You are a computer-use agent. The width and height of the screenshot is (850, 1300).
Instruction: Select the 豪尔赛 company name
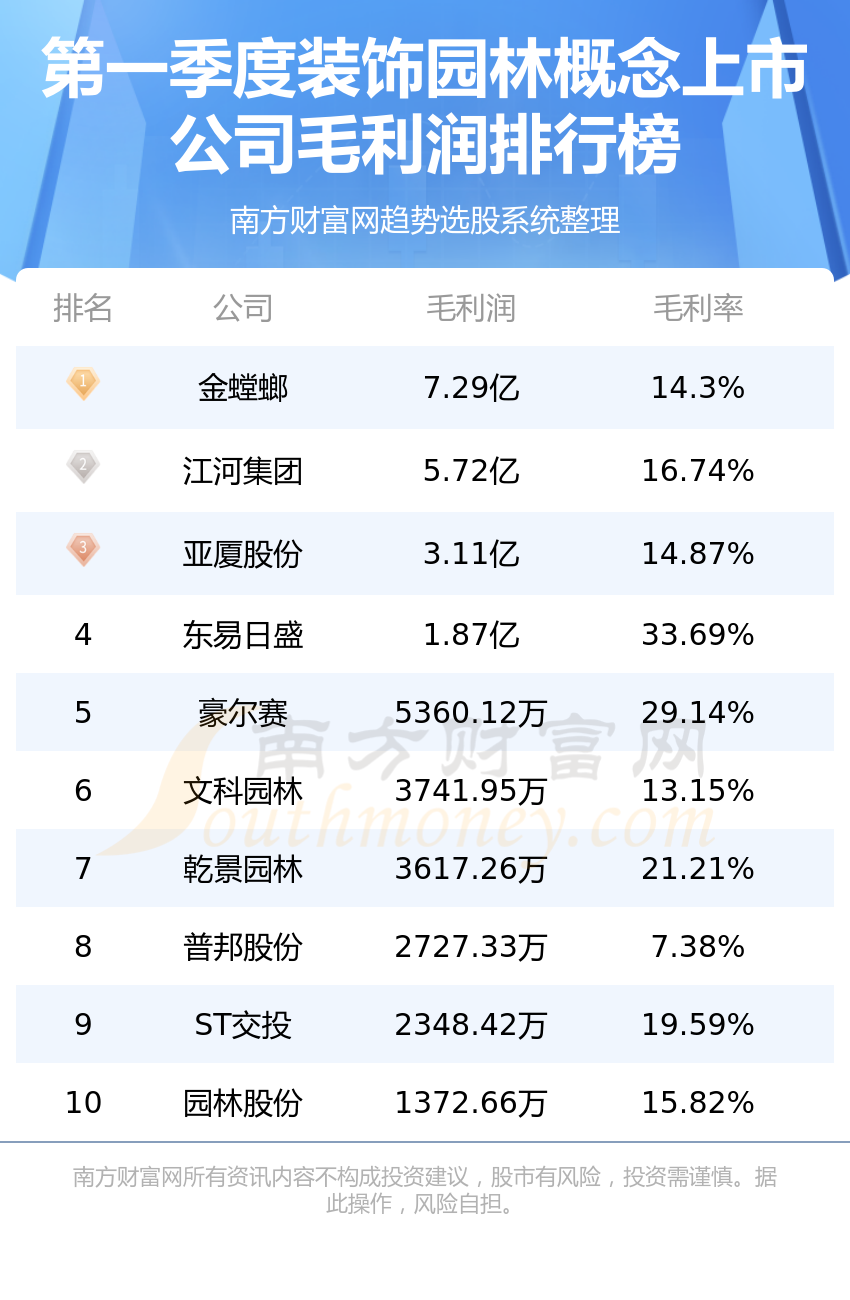[243, 713]
